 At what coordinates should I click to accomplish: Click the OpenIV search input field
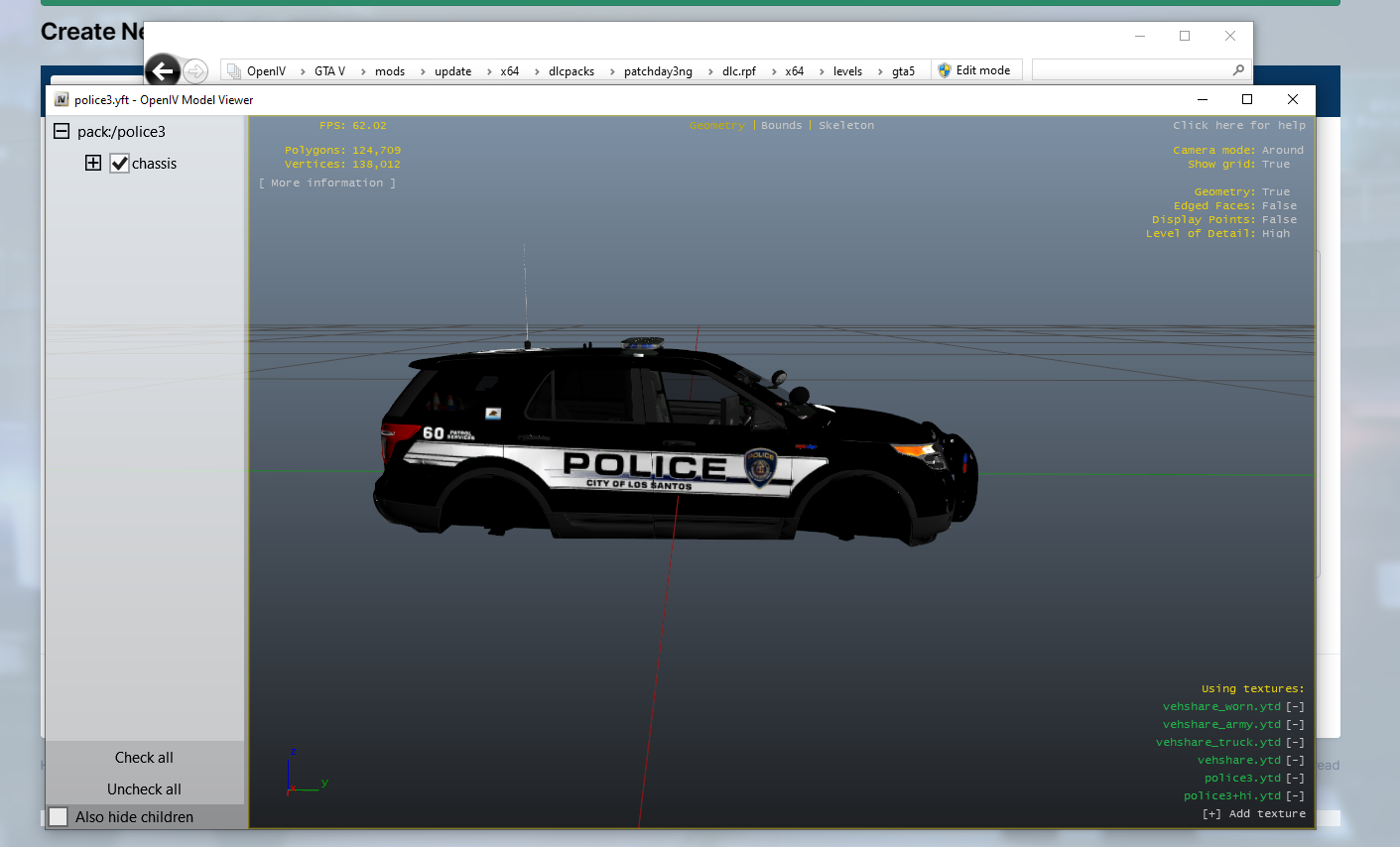(1129, 70)
